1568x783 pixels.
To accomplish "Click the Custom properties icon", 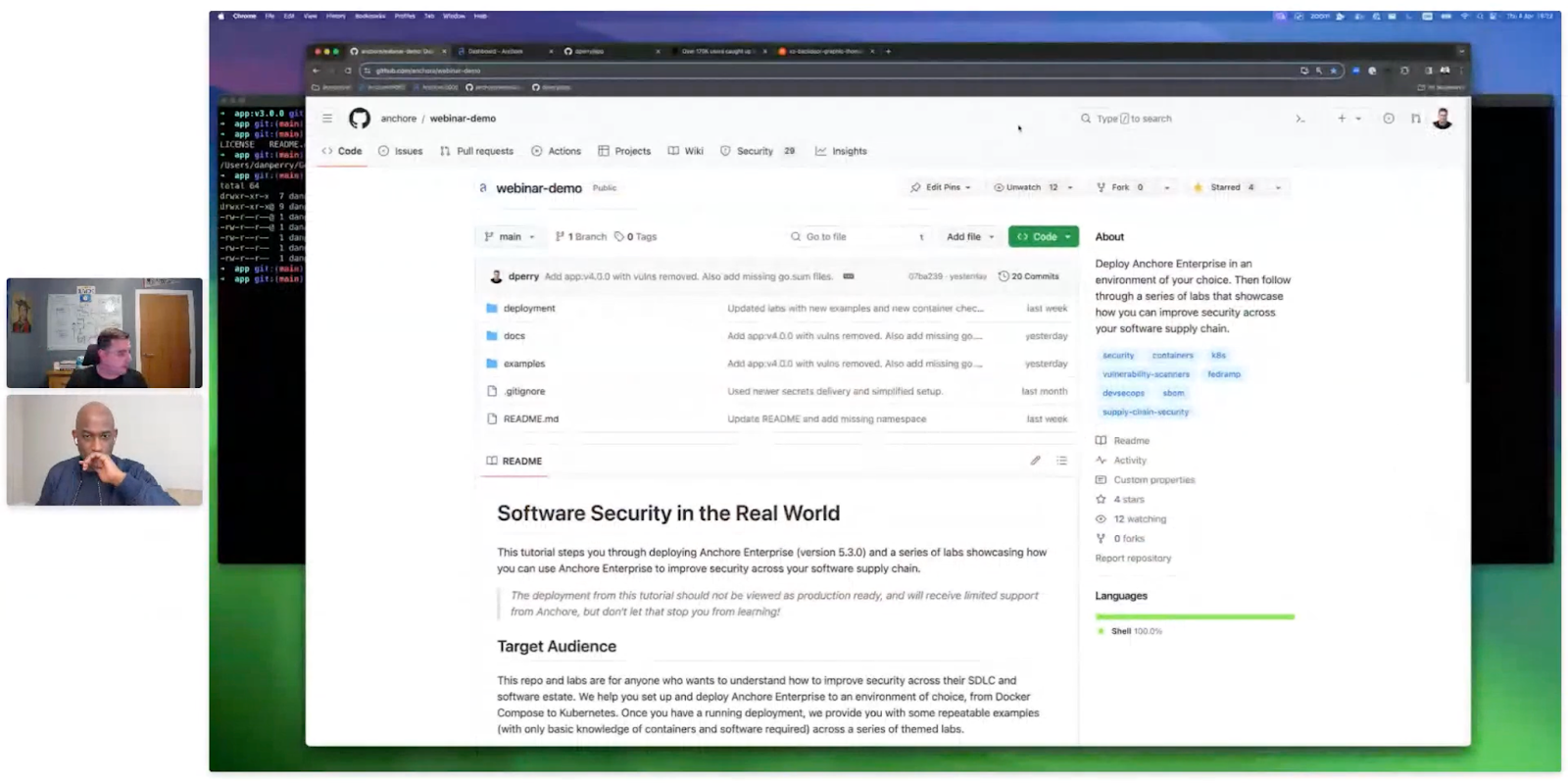I will 1101,480.
